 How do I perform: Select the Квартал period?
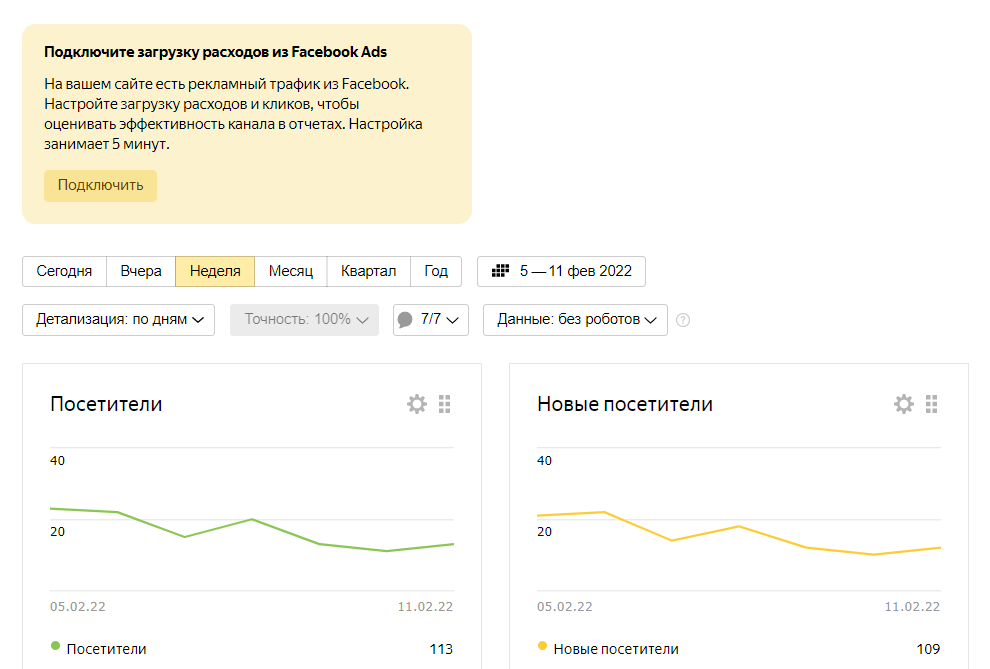(368, 271)
